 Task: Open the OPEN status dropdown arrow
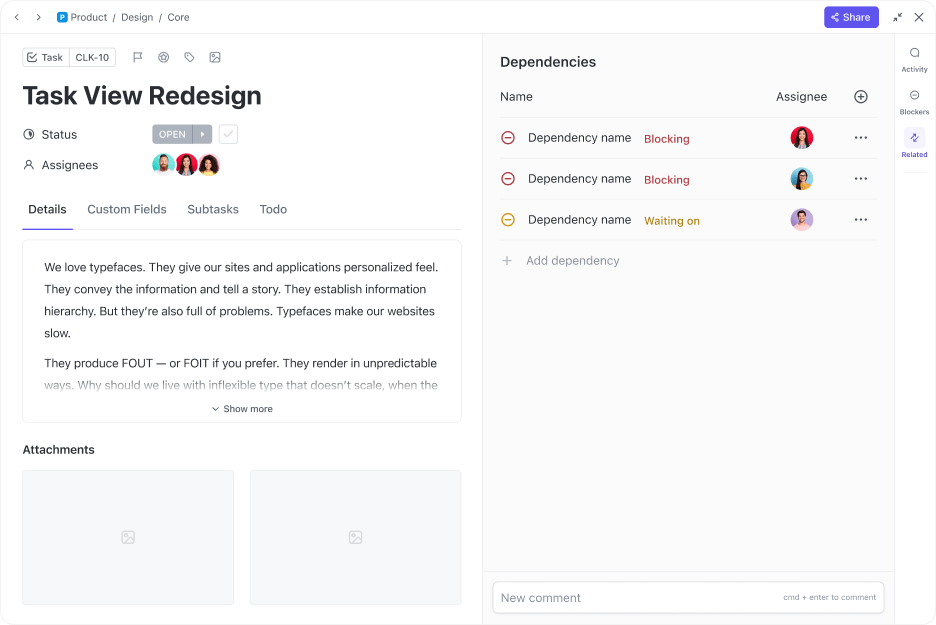(x=203, y=133)
